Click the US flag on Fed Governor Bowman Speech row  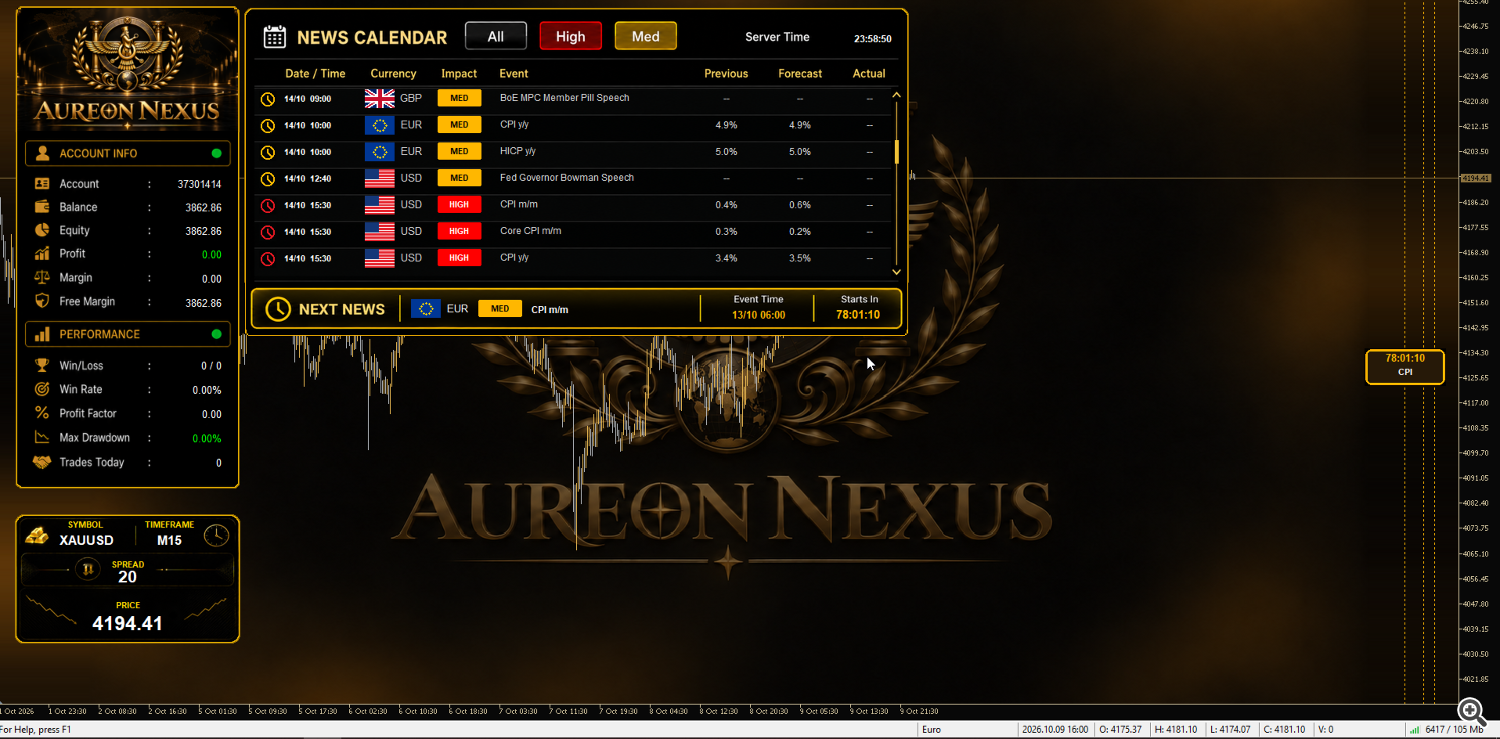(x=380, y=178)
